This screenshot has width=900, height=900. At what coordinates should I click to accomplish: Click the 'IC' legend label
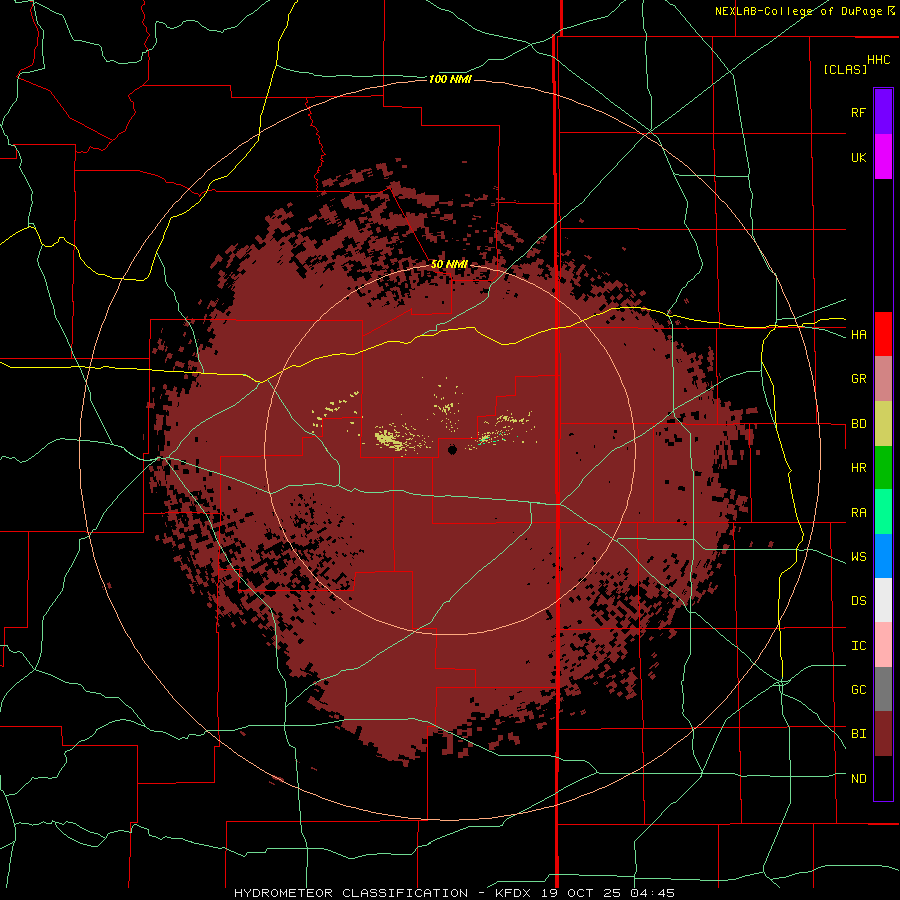pos(858,646)
